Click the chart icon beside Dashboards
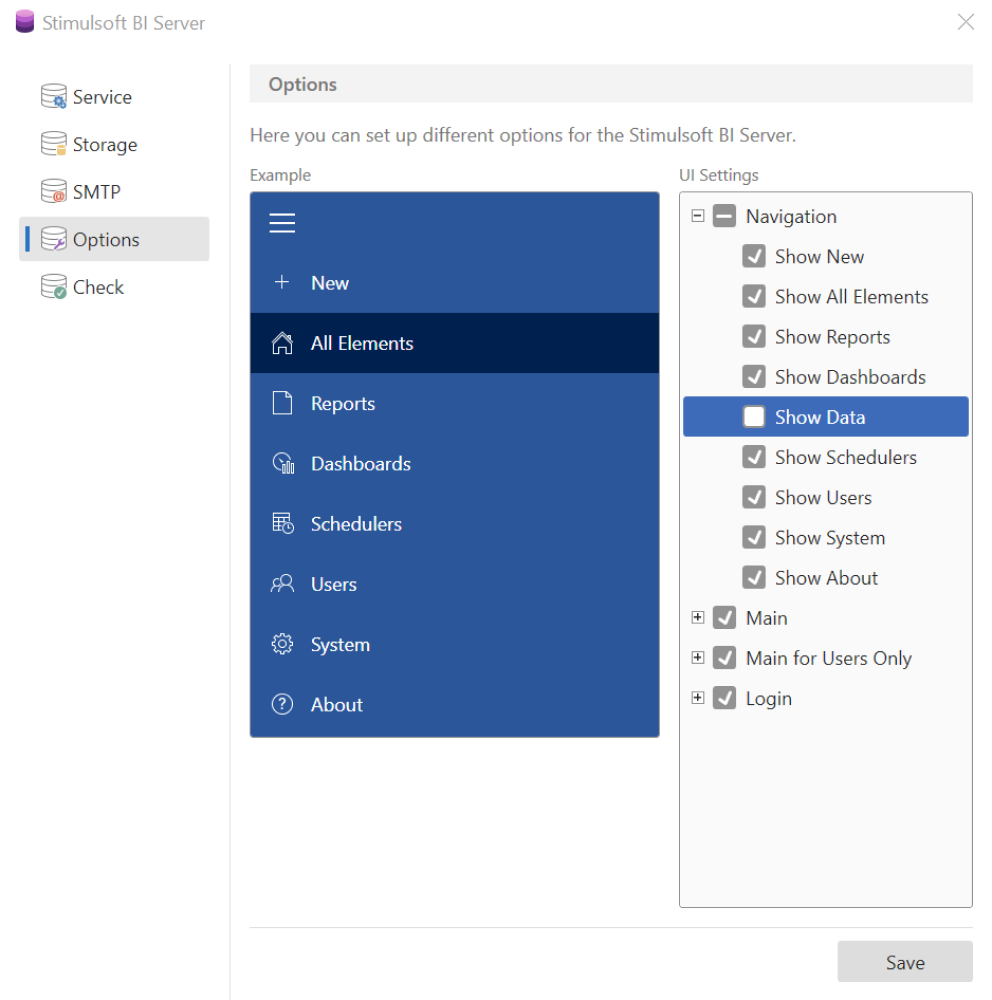Viewport: 992px width, 1000px height. 283,464
